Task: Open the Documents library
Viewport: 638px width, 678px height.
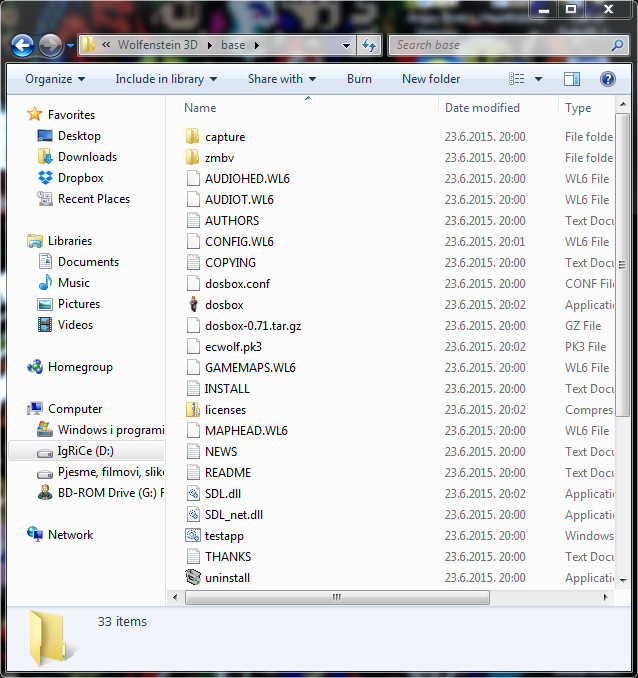Action: (x=88, y=262)
